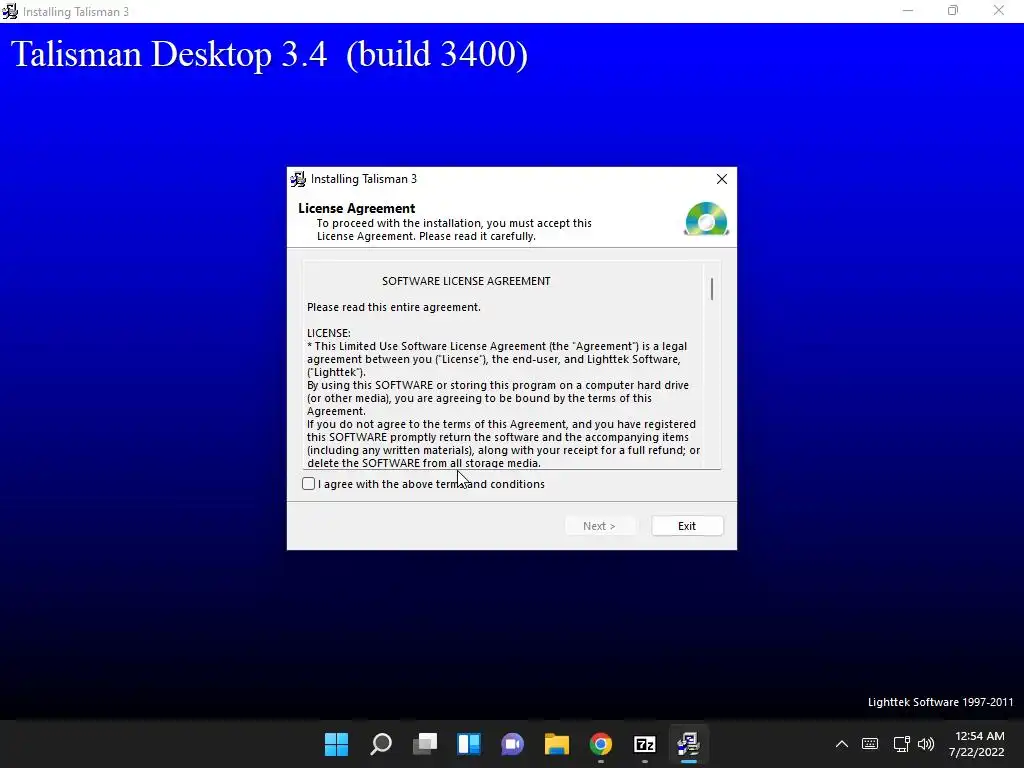Viewport: 1024px width, 768px height.
Task: Open File Explorer from taskbar
Action: (x=557, y=744)
